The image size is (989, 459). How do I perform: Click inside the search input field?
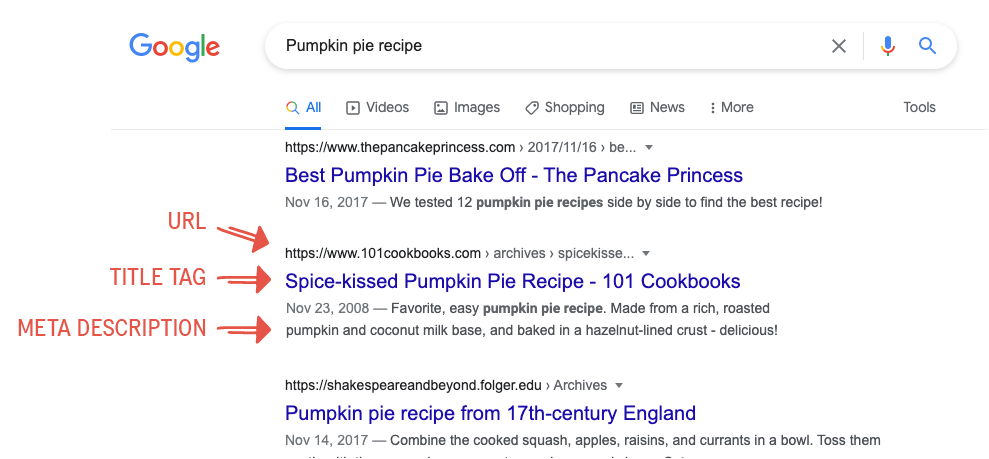550,46
